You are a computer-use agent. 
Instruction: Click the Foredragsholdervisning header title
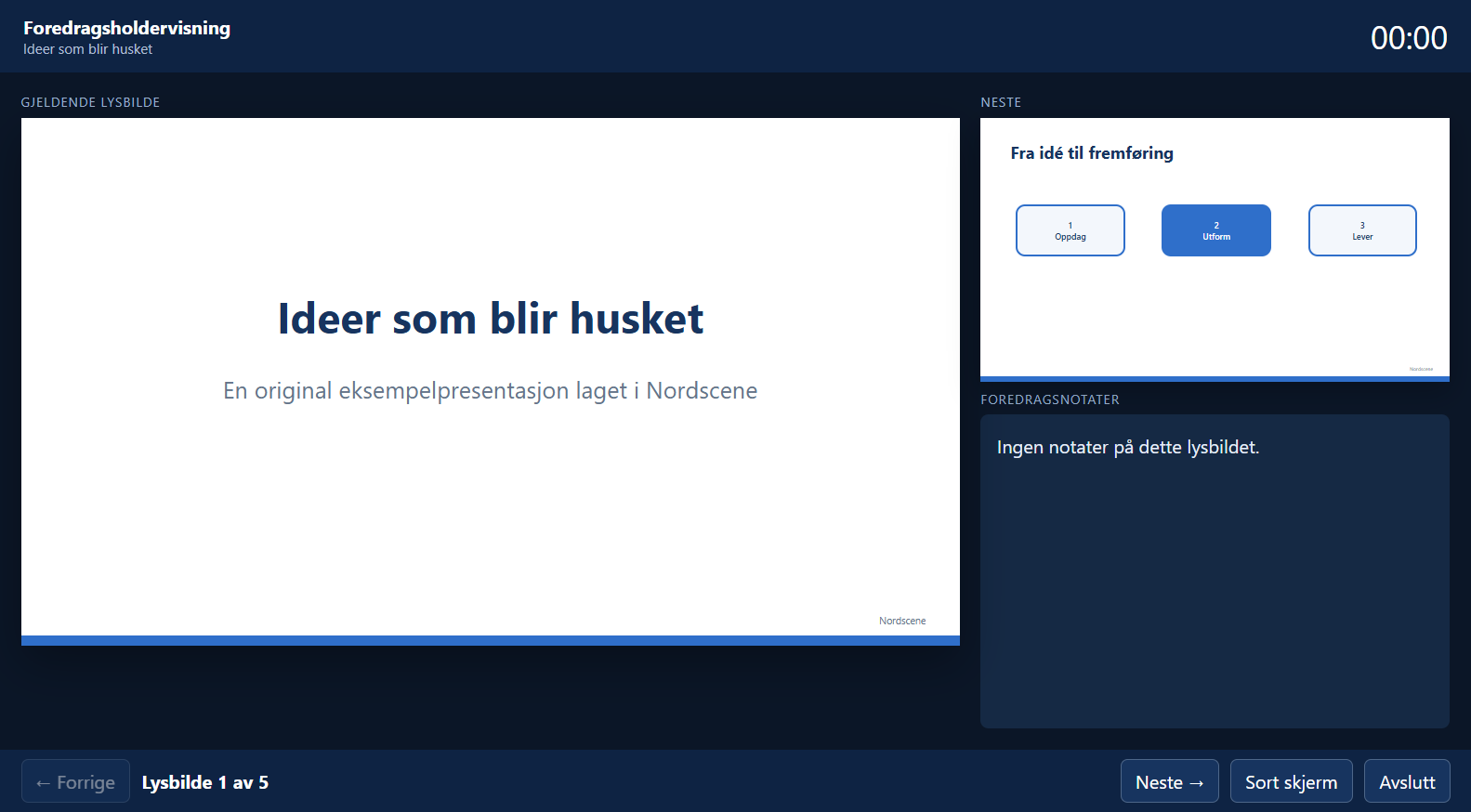[x=127, y=28]
